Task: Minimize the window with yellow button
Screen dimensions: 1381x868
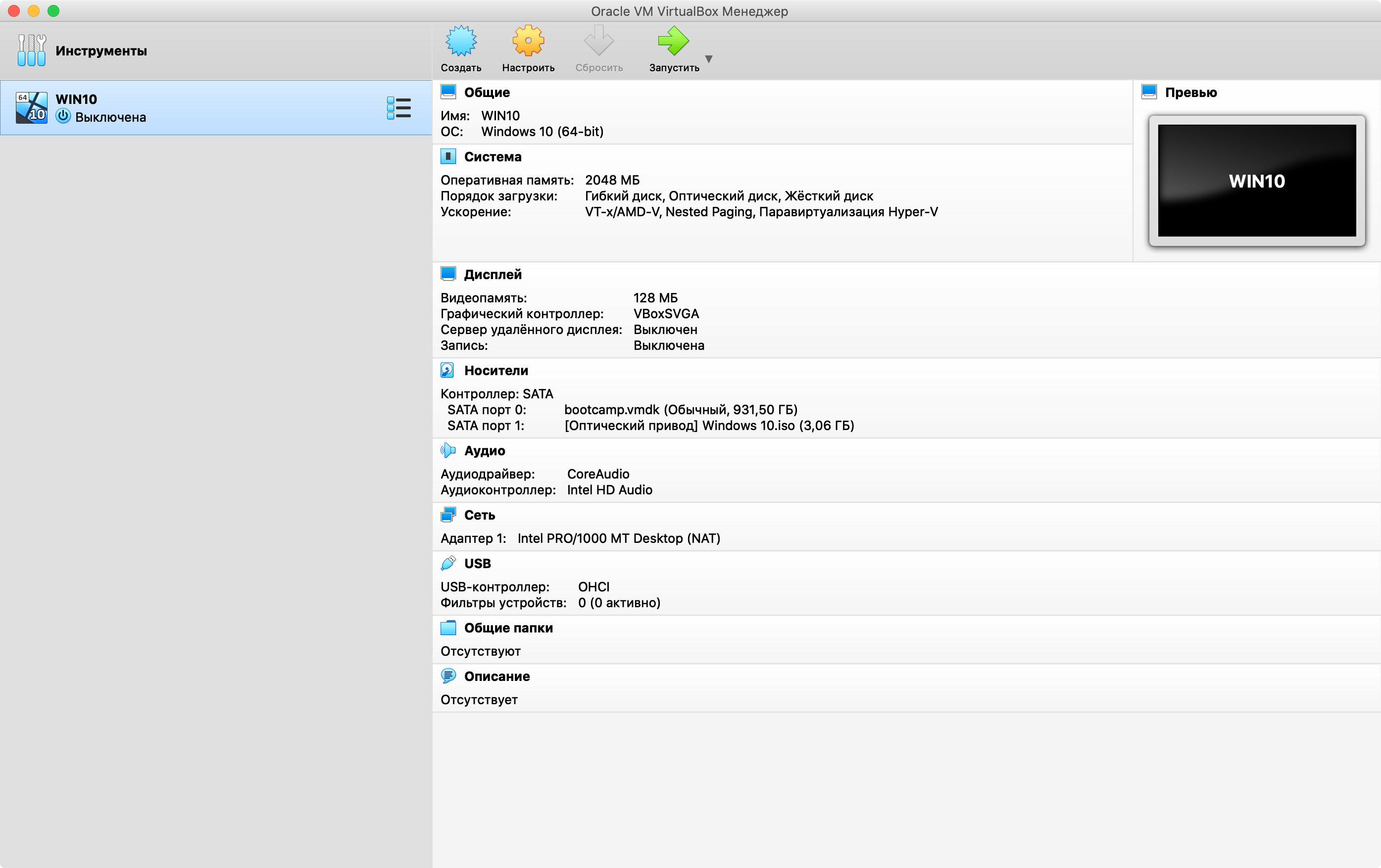Action: 33,11
